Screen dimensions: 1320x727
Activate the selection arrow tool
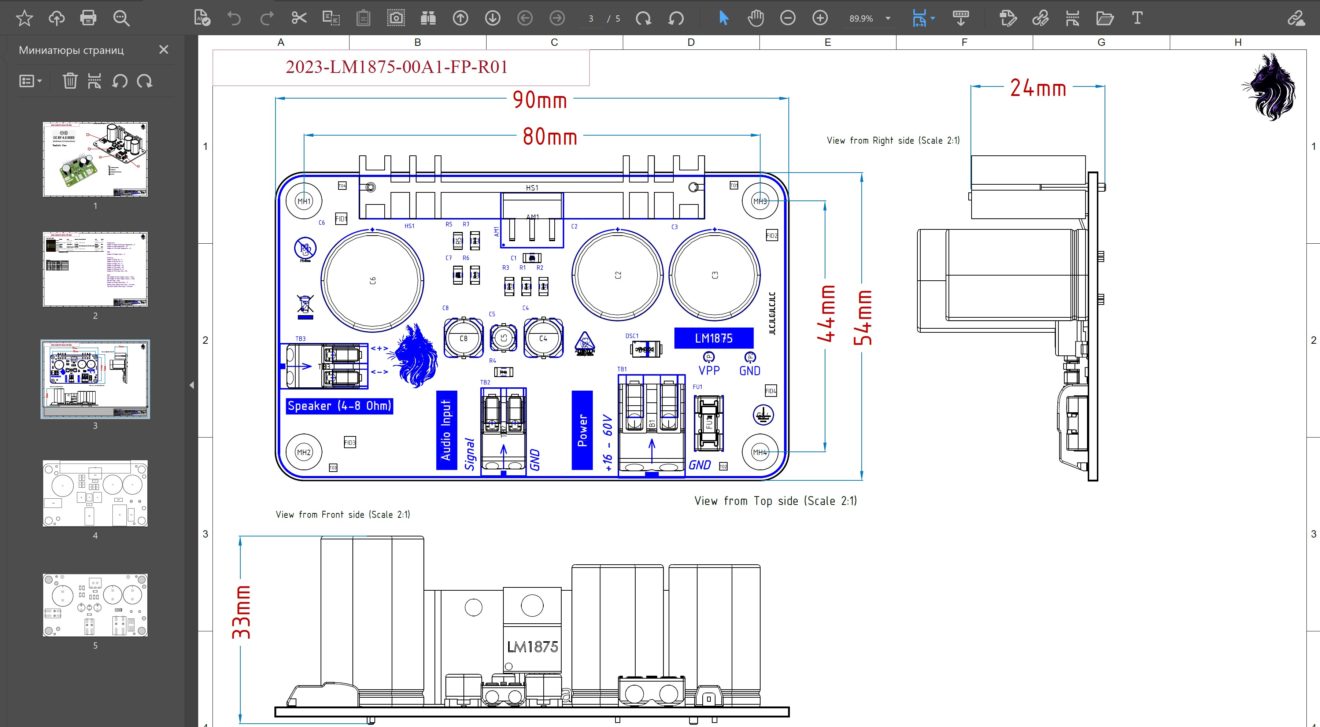click(x=724, y=17)
